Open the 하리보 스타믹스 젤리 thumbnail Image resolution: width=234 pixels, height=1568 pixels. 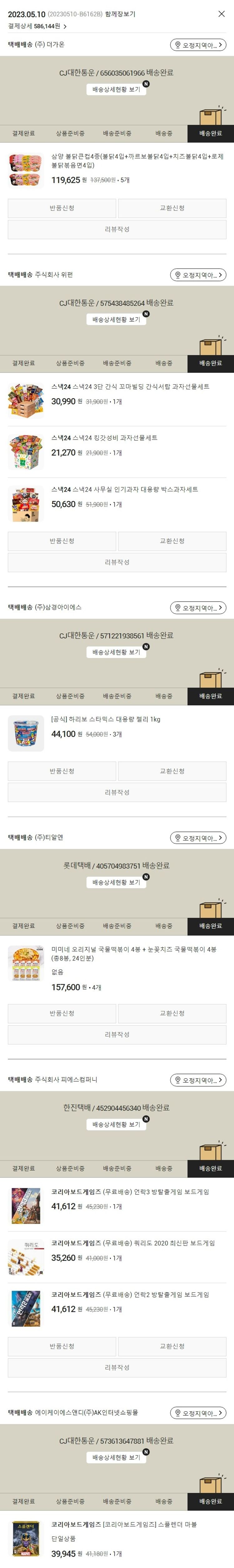point(26,733)
